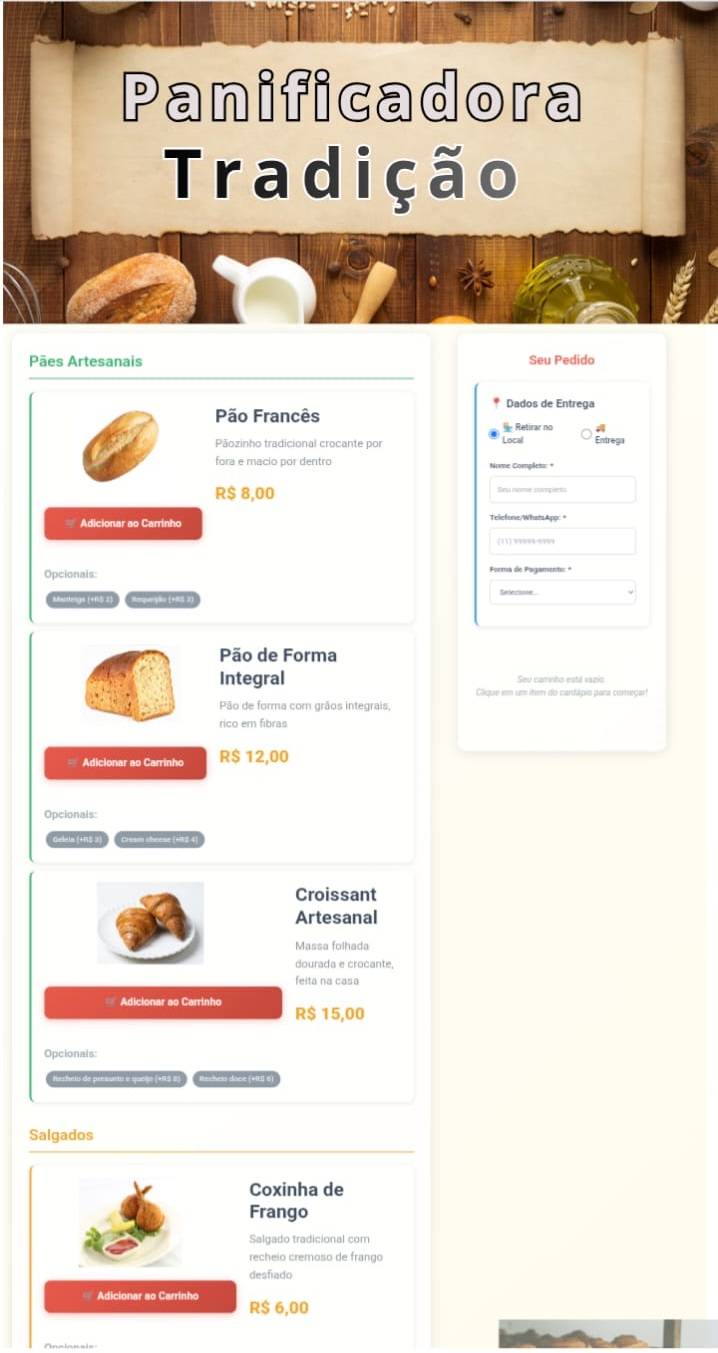Click the Telefone/WhatsApp input field
Viewport: 718px width, 1353px height.
point(562,541)
